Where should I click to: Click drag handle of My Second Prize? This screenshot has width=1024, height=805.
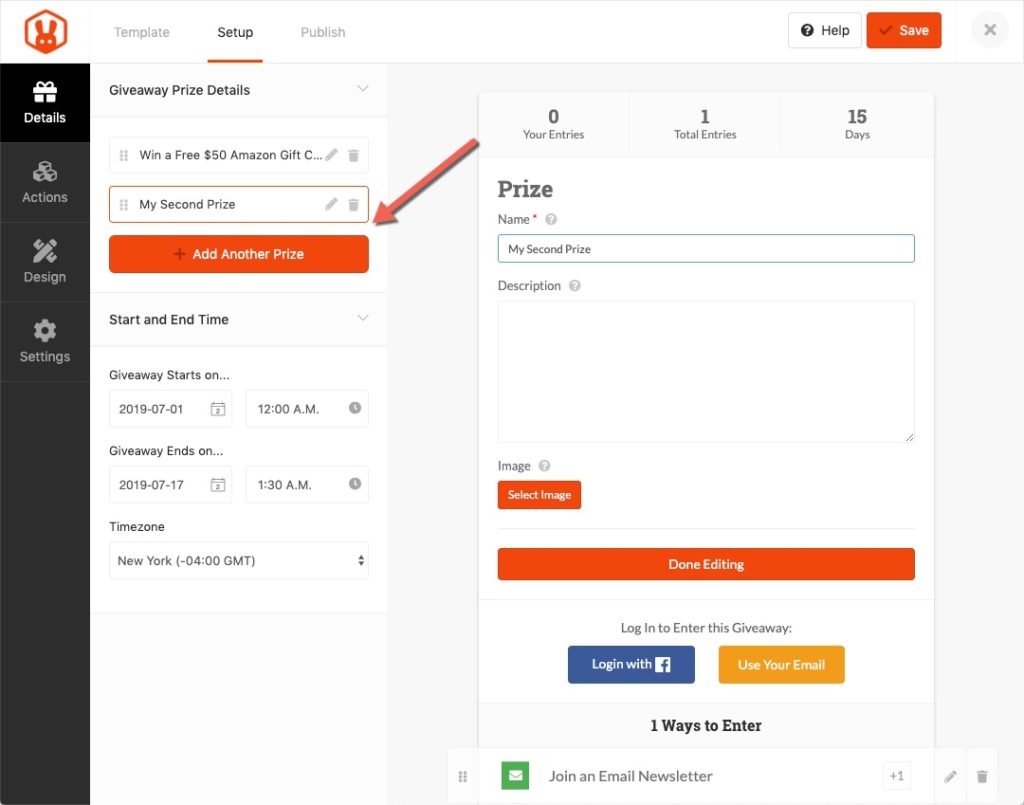click(x=123, y=205)
